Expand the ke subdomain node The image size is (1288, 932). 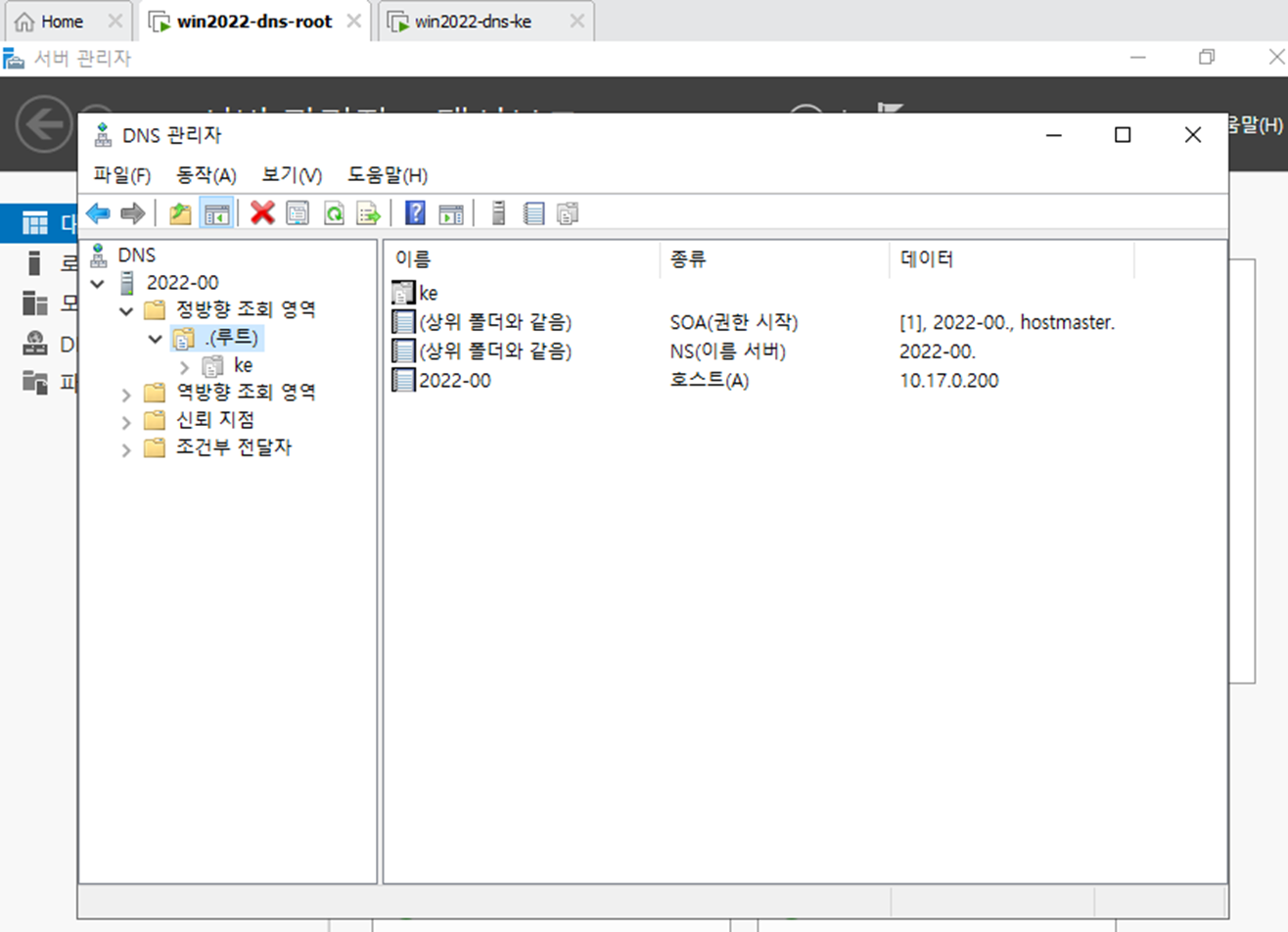click(184, 367)
